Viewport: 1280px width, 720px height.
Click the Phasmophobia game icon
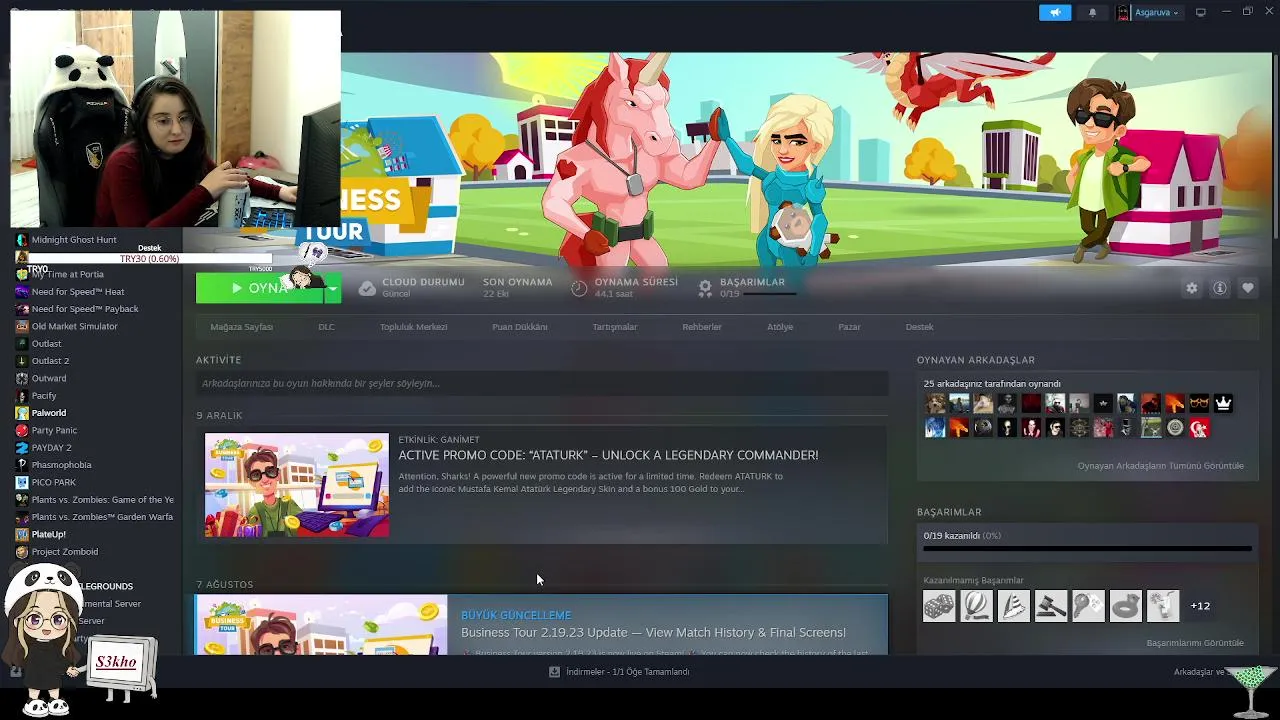[22, 465]
